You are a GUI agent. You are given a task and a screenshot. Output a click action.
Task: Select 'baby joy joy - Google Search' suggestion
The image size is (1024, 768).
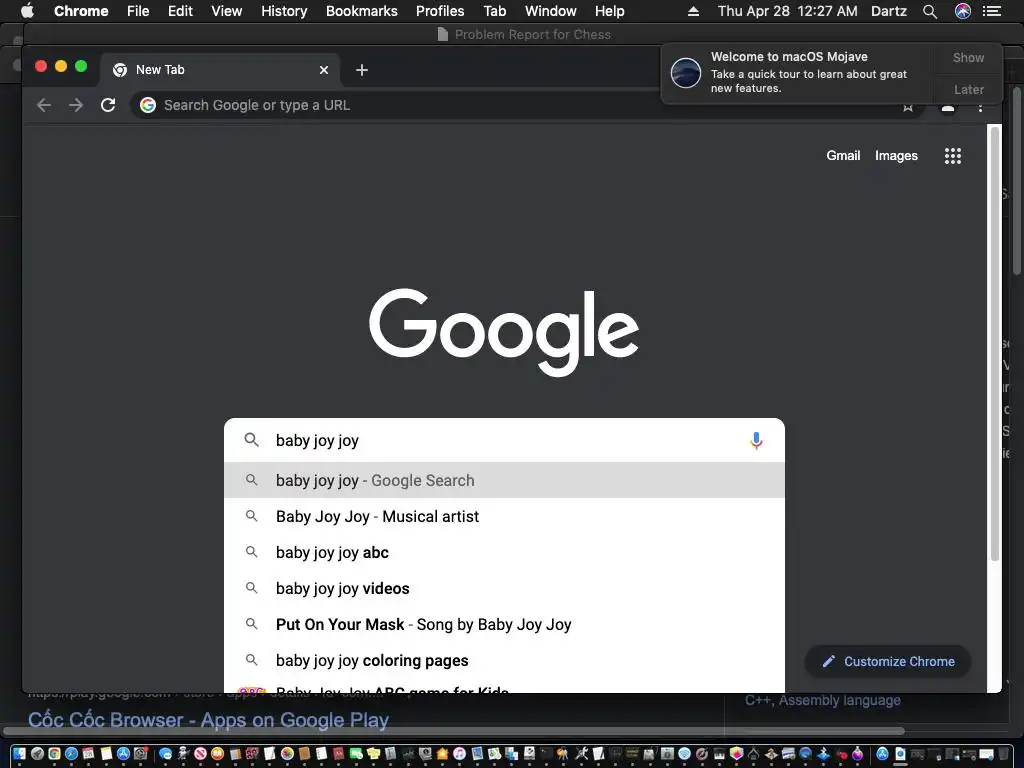(504, 480)
